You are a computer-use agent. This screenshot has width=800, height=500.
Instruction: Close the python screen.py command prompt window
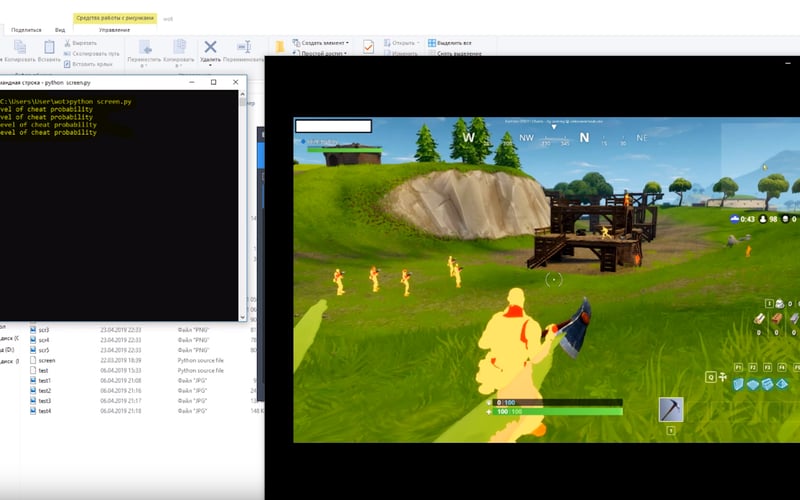[x=235, y=82]
